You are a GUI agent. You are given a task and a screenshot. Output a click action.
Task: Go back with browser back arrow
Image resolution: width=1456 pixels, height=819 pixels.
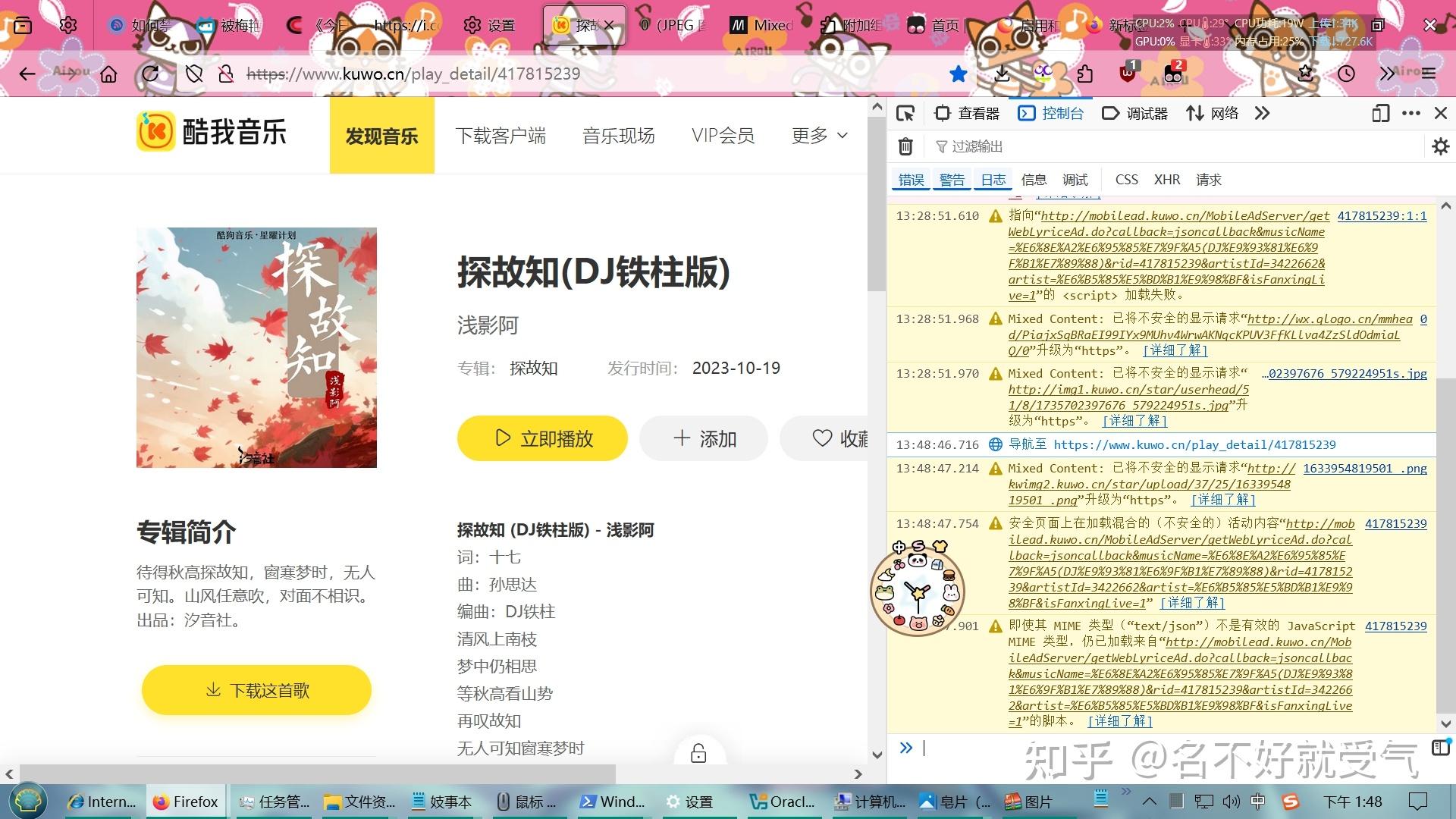pyautogui.click(x=27, y=74)
